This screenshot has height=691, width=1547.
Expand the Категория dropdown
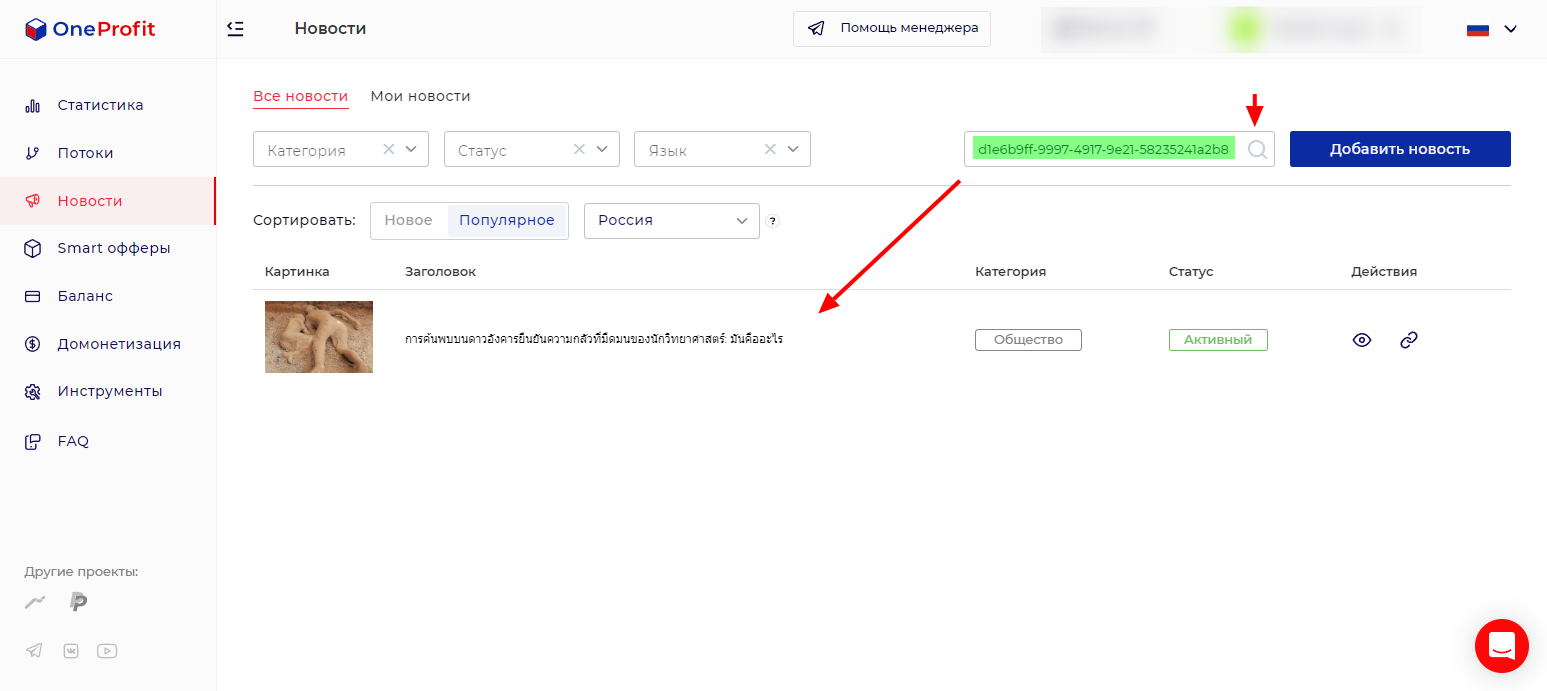pyautogui.click(x=411, y=149)
